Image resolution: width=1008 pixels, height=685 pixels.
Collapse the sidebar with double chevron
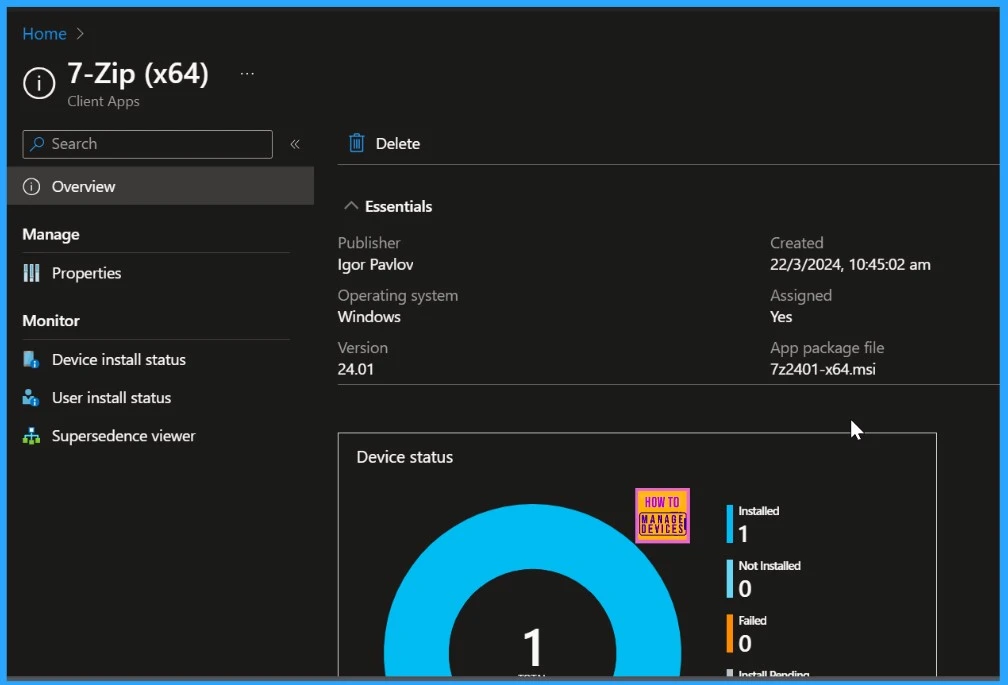295,144
